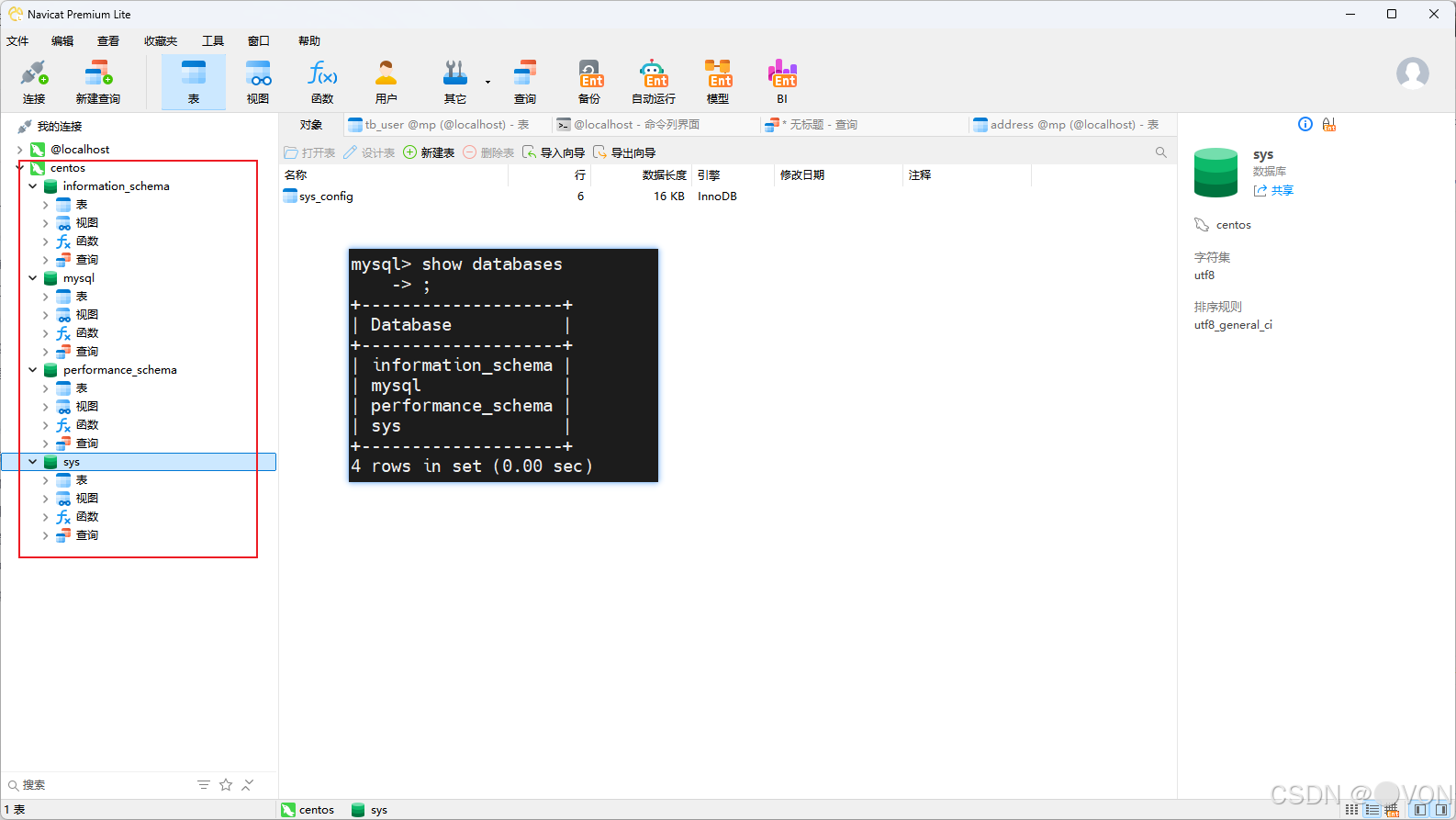Screen dimensions: 1456x820
Task: Open the 函数 f(x) toolbar button
Action: pos(322,83)
